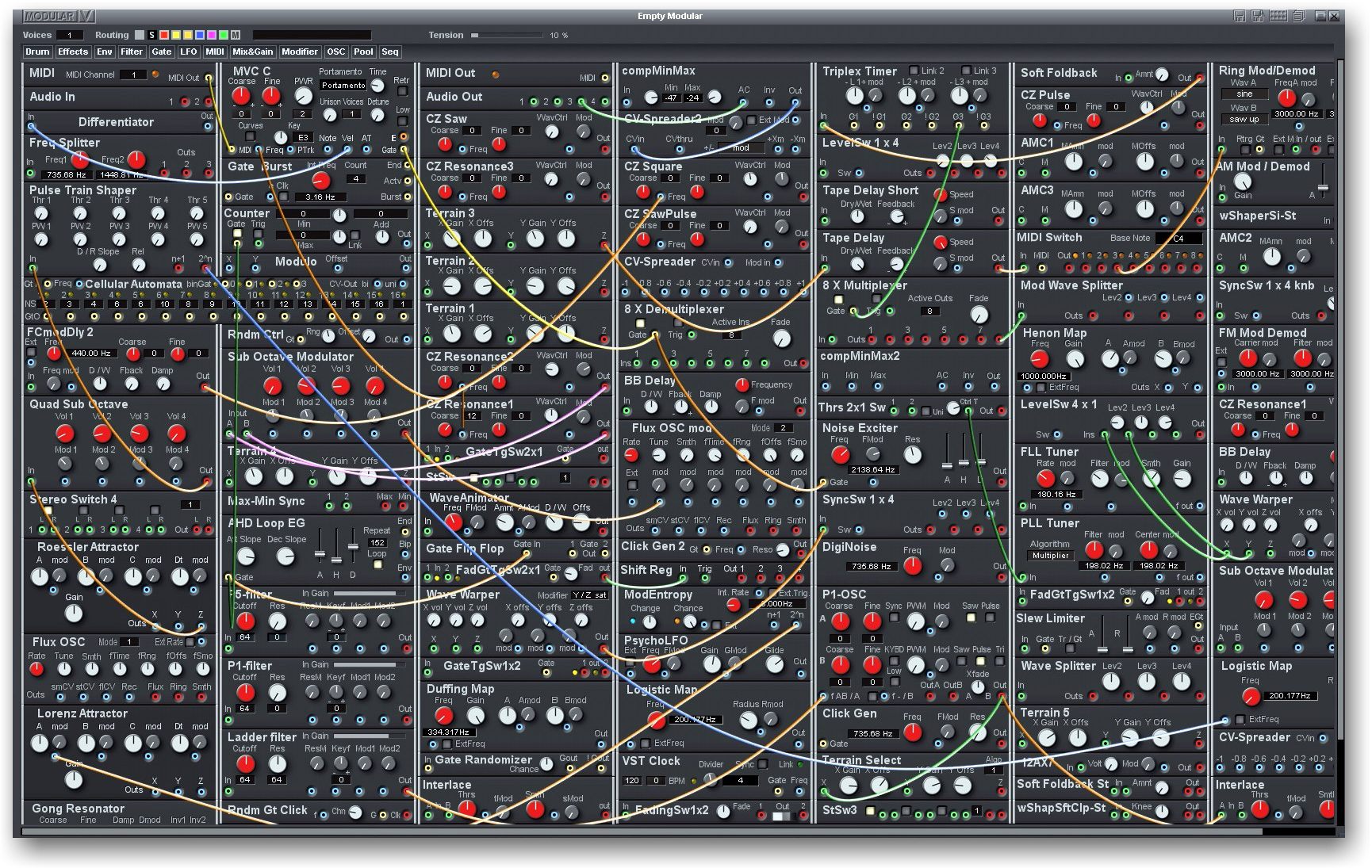Click Triplex Timer G1 output jack
This screenshot has width=1372, height=868.
[853, 125]
